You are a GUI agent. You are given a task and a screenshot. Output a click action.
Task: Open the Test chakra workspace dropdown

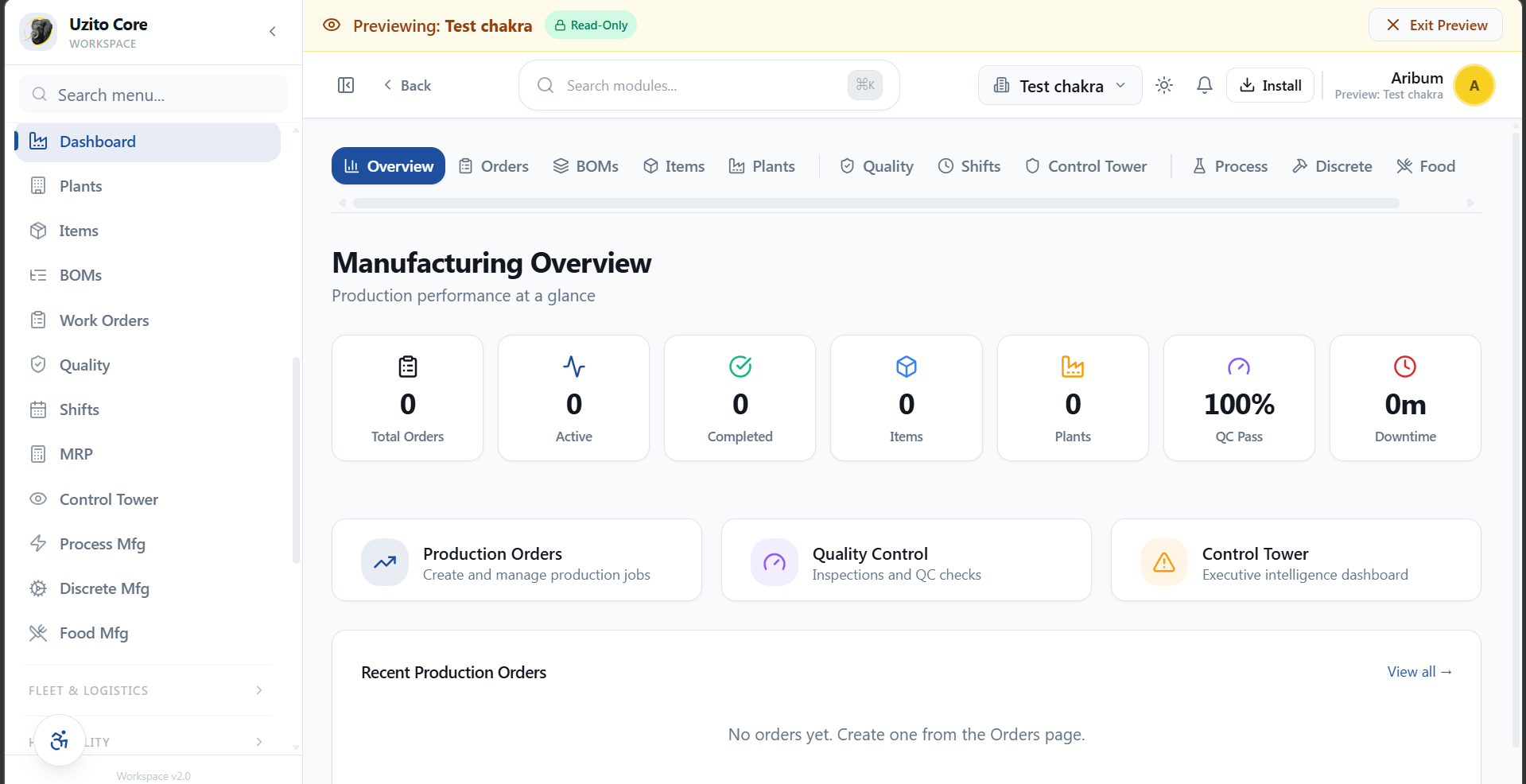[1059, 85]
